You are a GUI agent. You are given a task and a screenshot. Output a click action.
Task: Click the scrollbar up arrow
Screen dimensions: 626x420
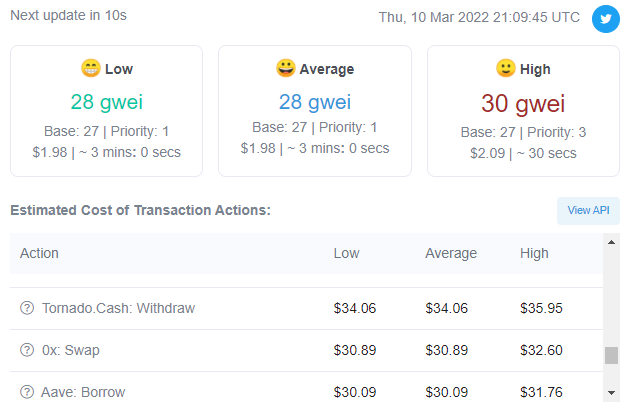pos(611,243)
